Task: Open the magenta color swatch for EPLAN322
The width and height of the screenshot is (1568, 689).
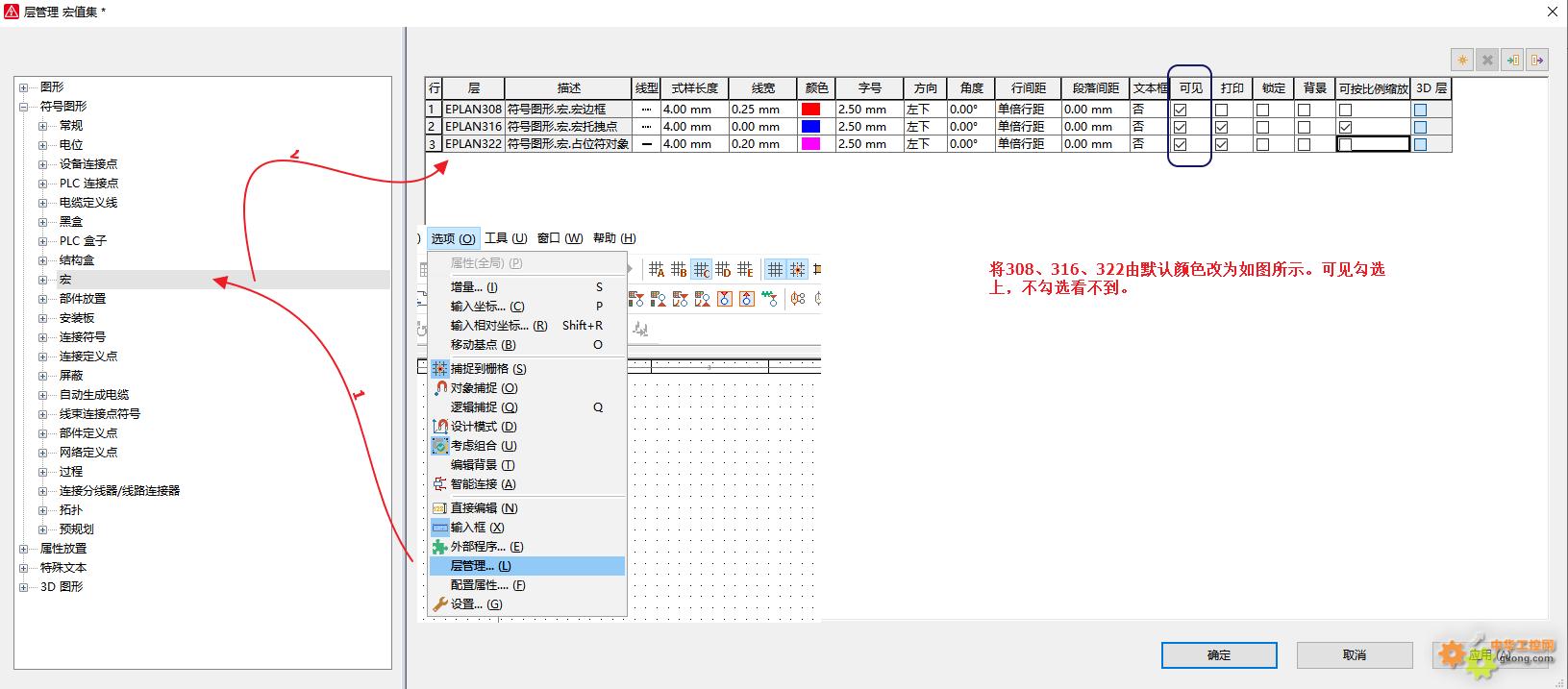Action: pyautogui.click(x=810, y=144)
